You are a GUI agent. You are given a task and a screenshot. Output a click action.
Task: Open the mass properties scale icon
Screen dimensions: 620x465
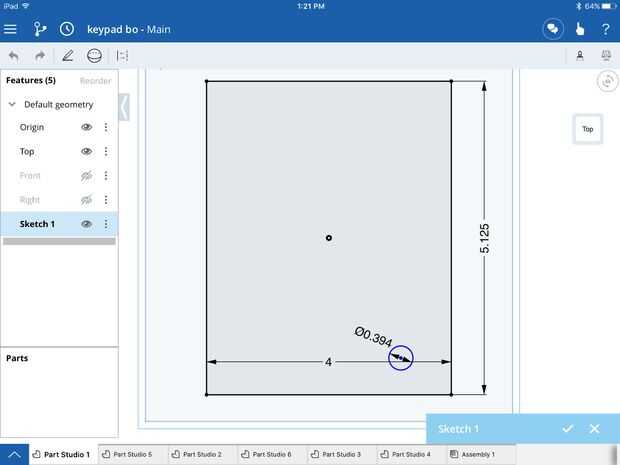point(606,56)
